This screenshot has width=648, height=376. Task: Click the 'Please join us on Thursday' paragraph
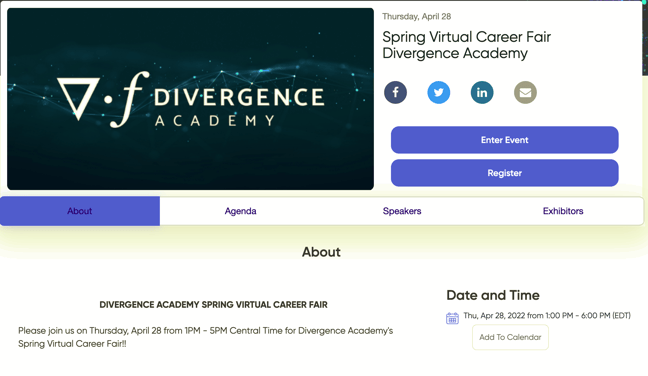(x=205, y=337)
